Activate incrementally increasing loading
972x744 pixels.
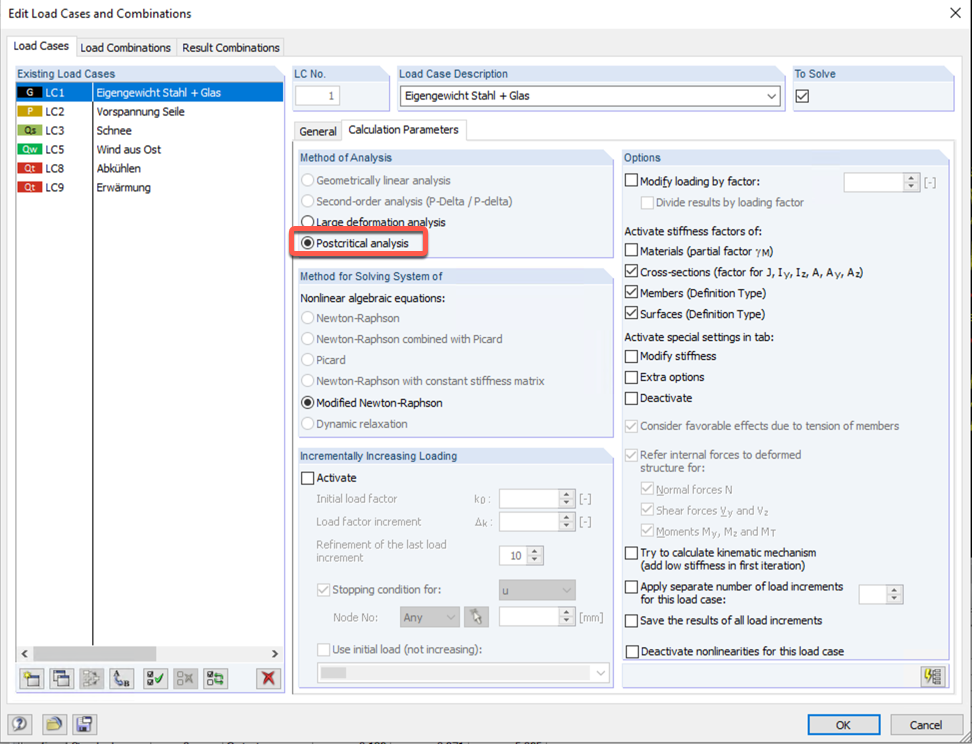pos(307,478)
